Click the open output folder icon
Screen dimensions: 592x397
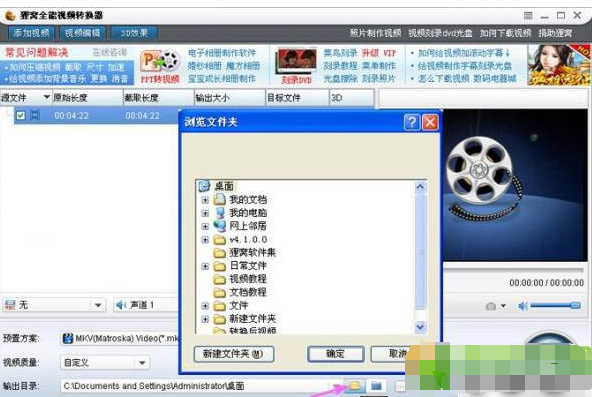point(376,386)
